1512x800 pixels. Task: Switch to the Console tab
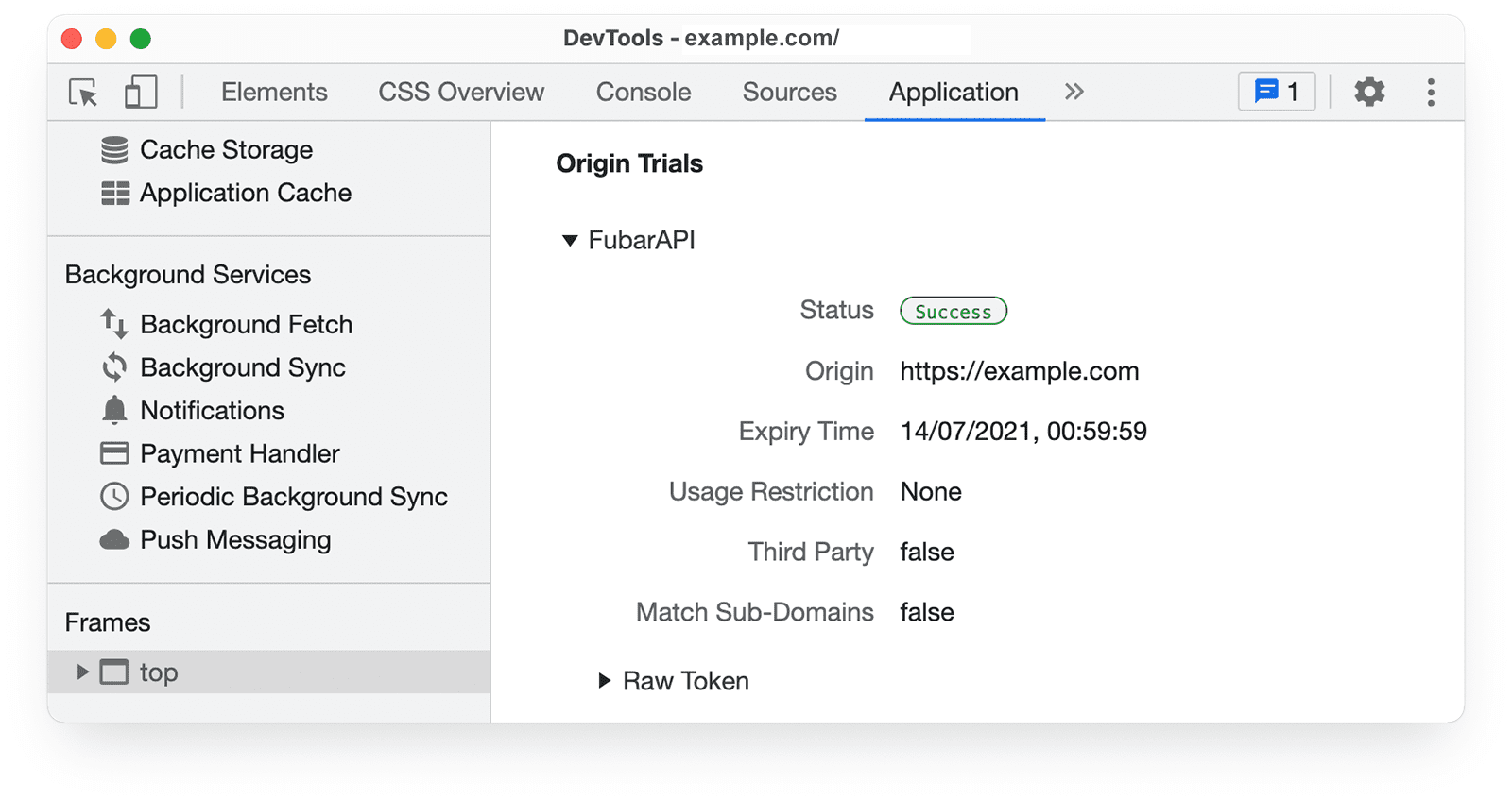[x=643, y=92]
